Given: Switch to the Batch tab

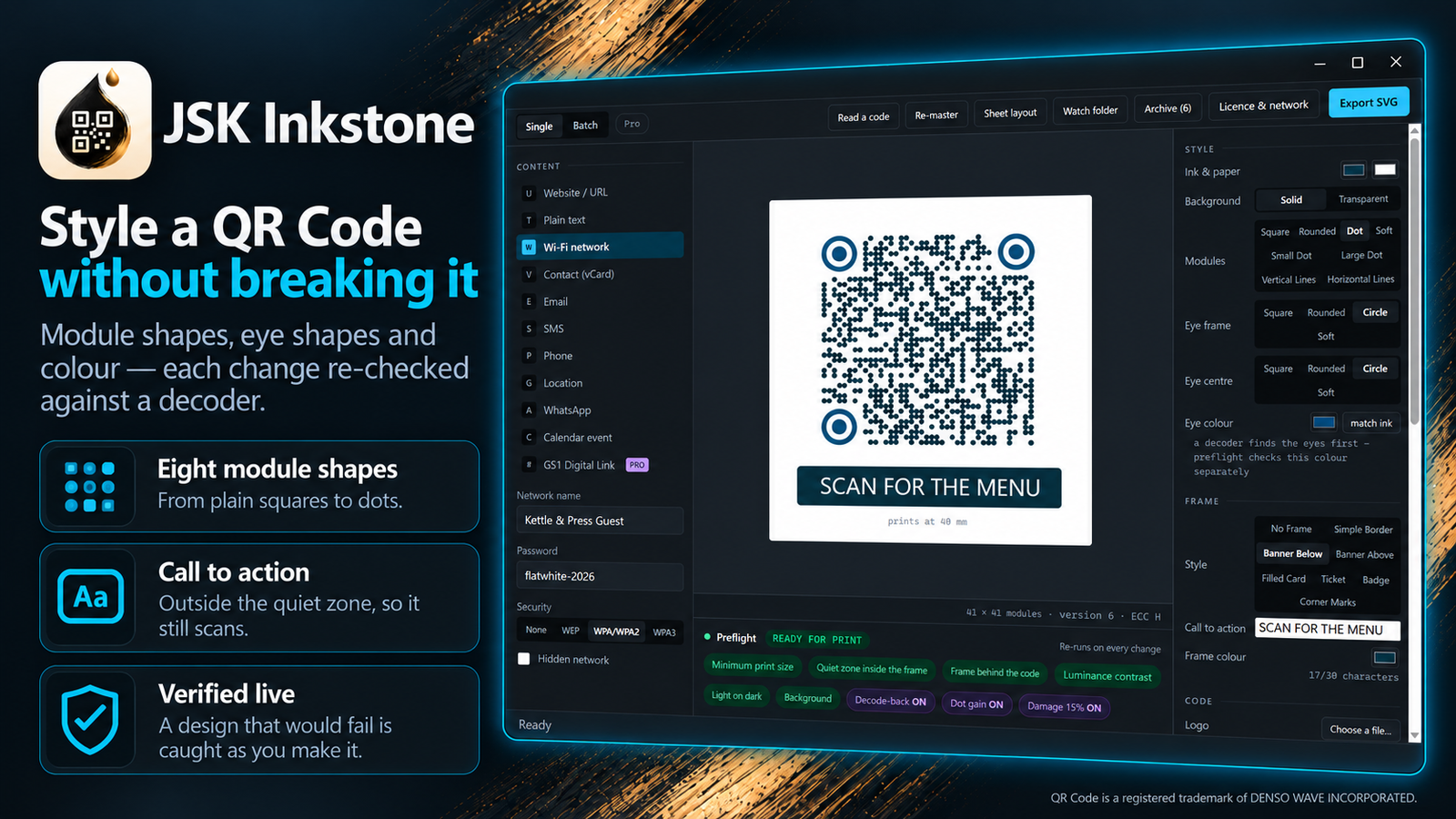Looking at the screenshot, I should [x=585, y=126].
